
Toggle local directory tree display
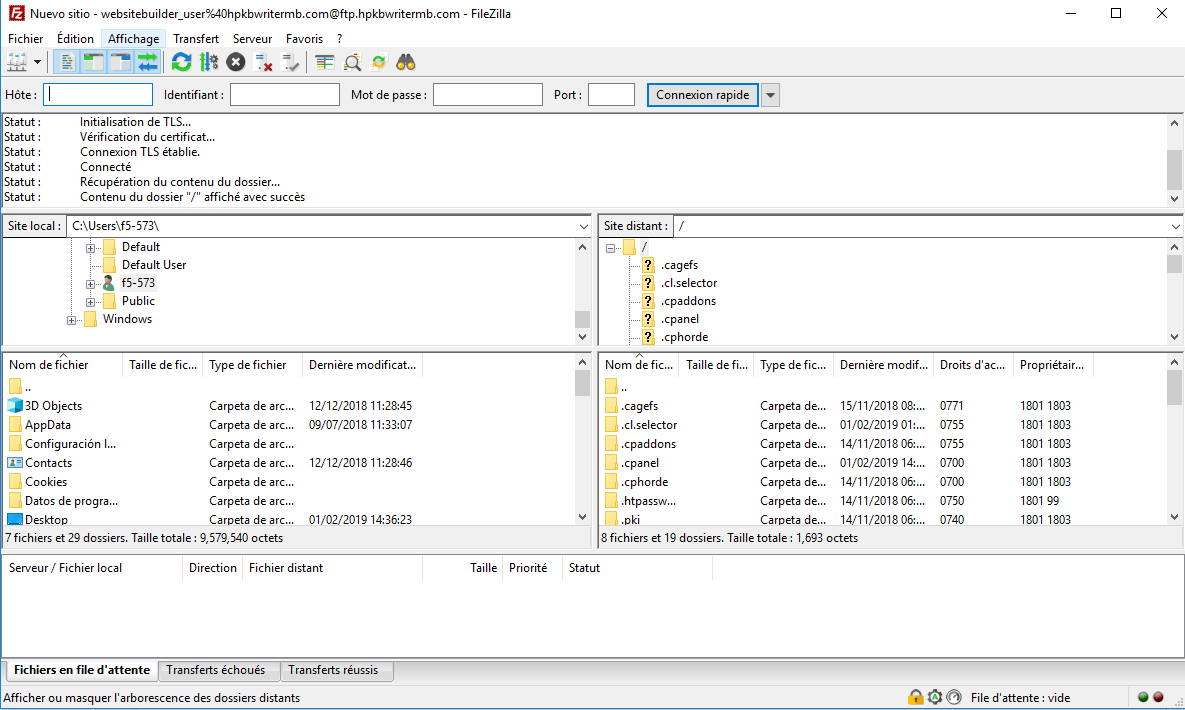[94, 62]
